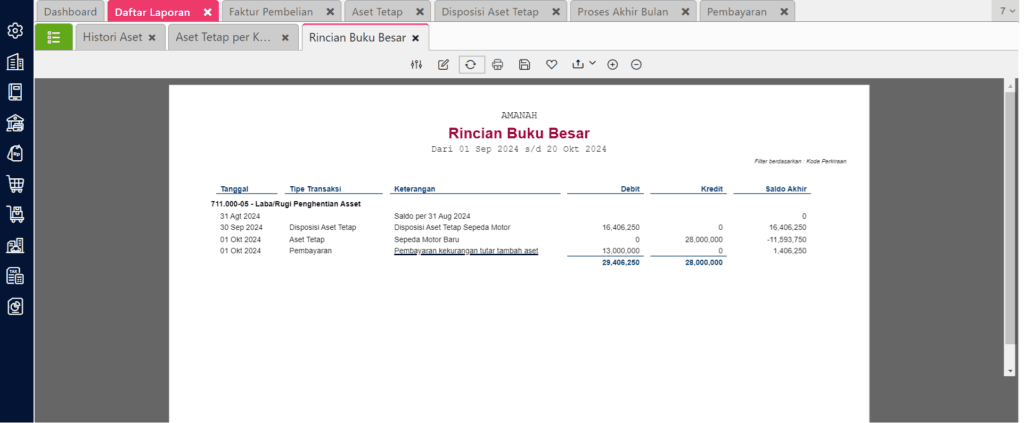Switch to the Histori Aset tab
This screenshot has width=1024, height=423.
tap(112, 37)
